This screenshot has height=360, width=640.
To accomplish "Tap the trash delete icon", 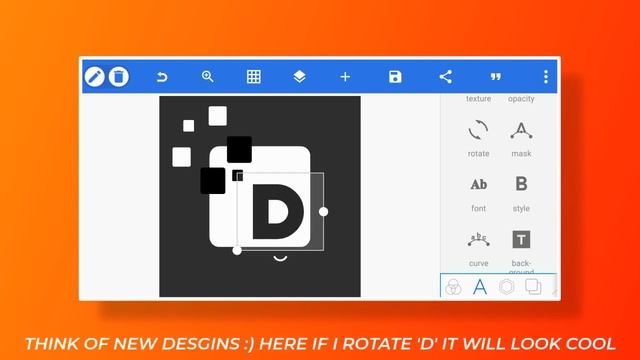I will [x=119, y=77].
